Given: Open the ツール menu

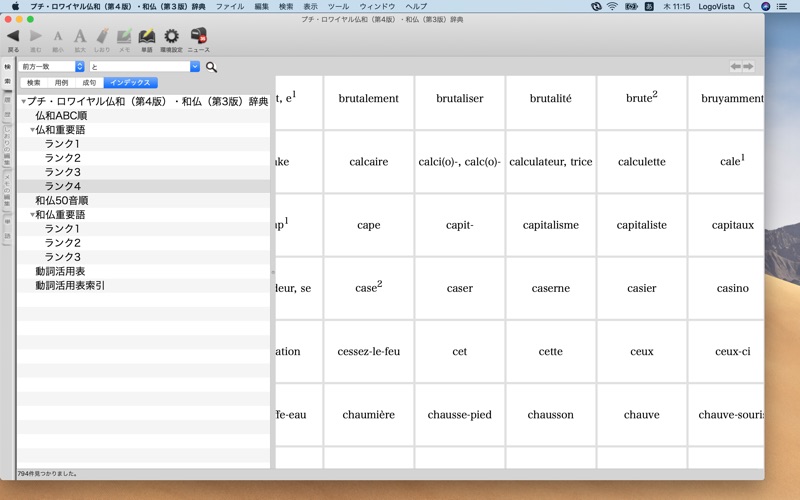Looking at the screenshot, I should tap(338, 6).
